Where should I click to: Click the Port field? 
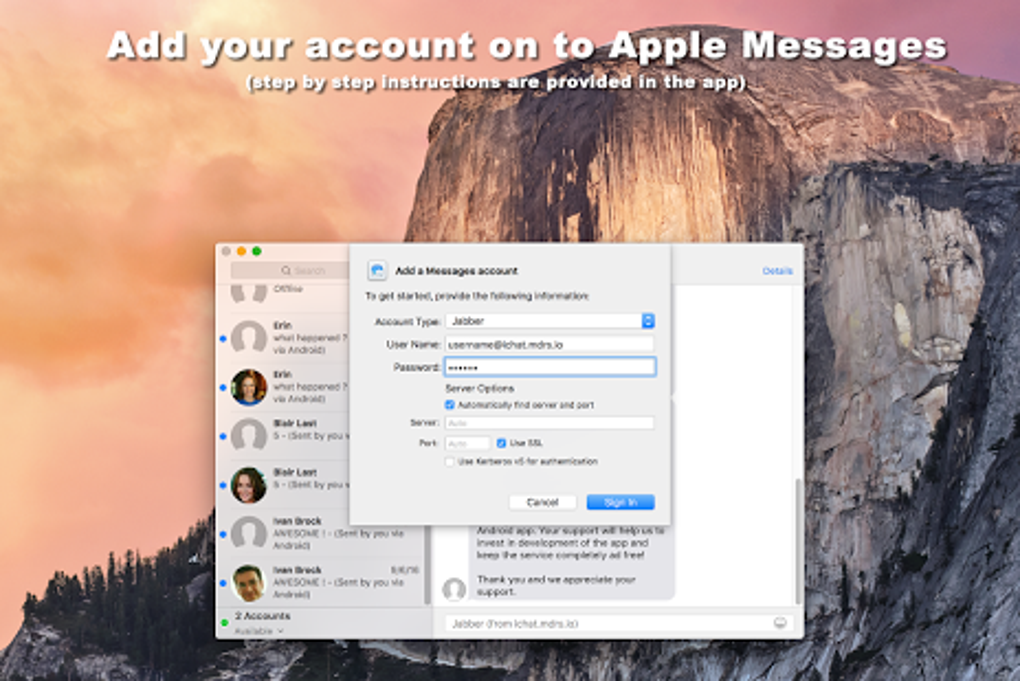click(x=467, y=443)
